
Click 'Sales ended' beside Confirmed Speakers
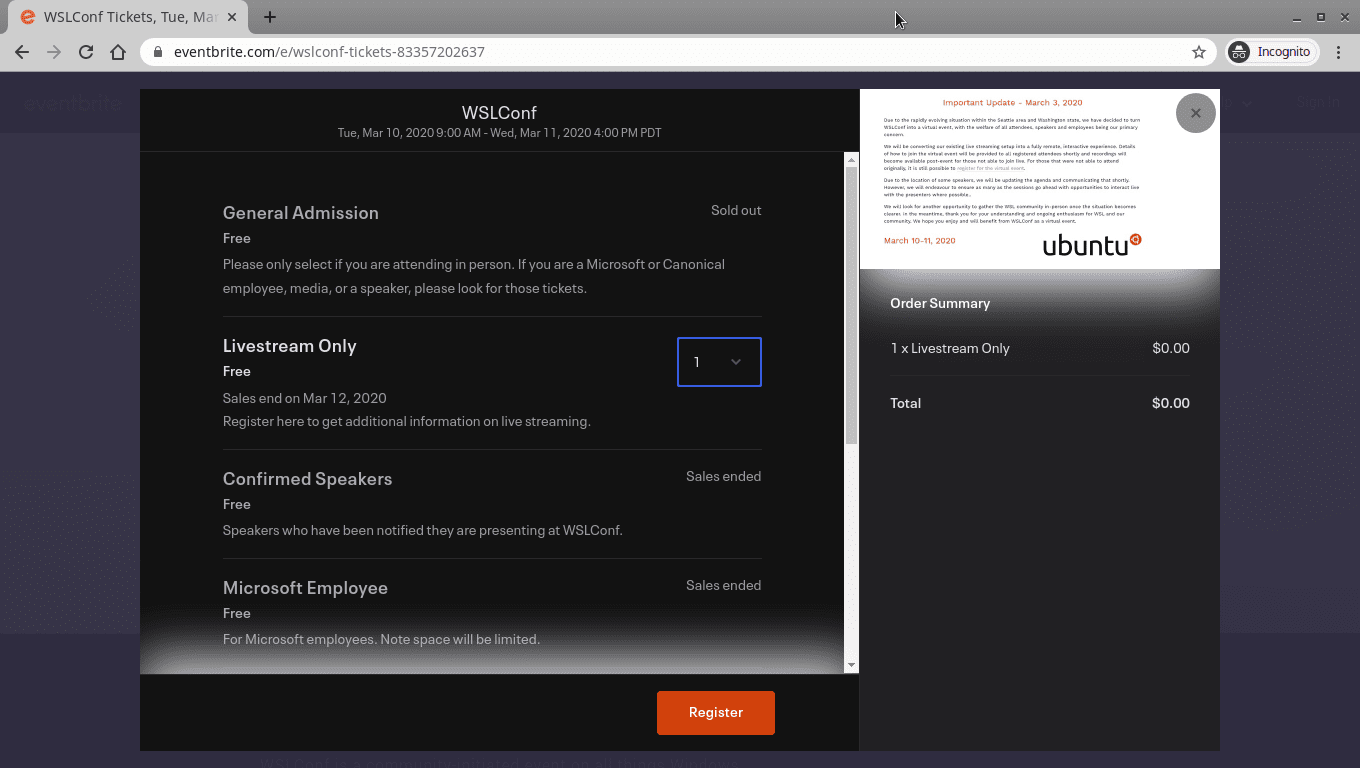(x=724, y=476)
